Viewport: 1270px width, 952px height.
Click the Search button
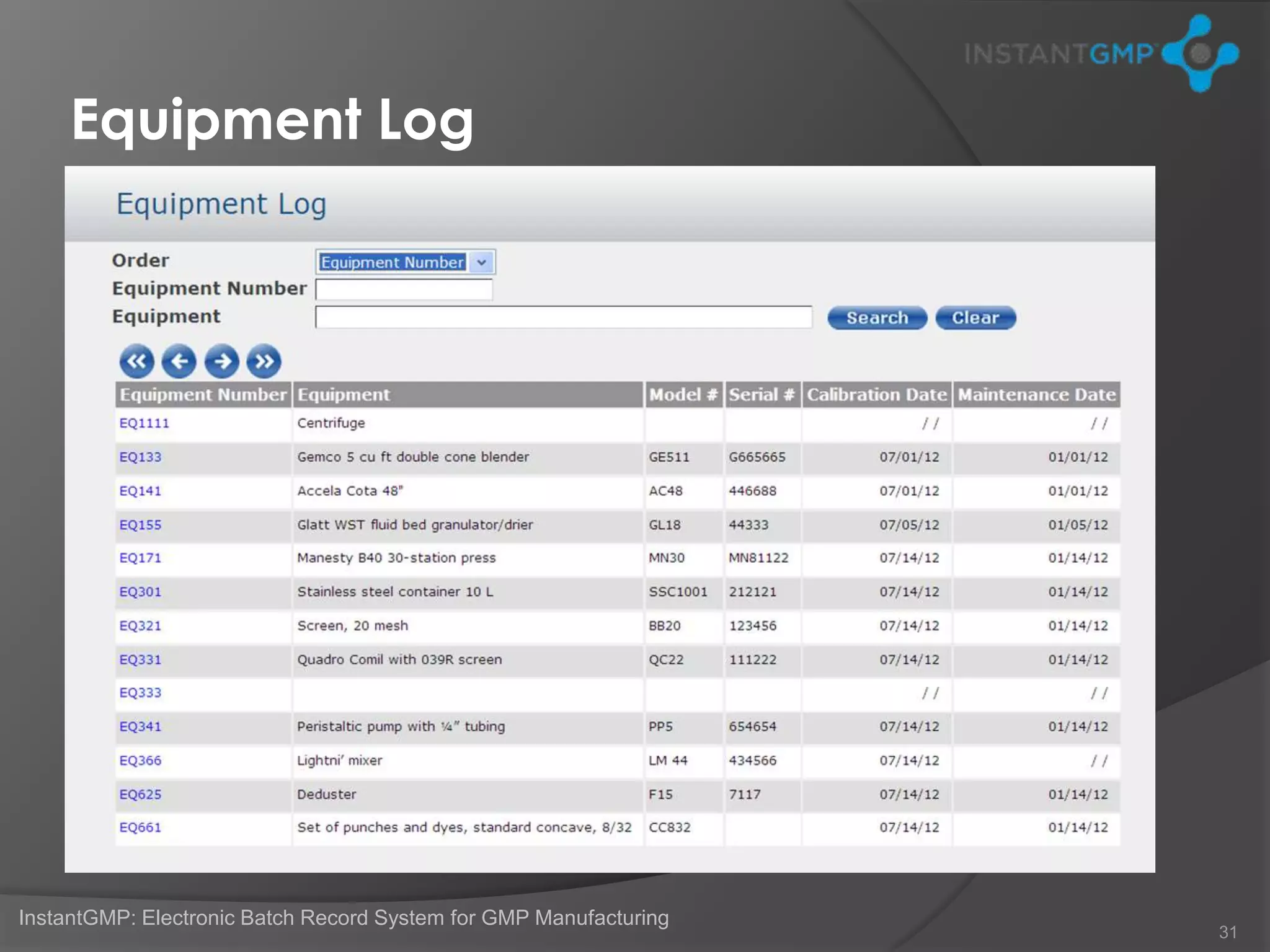pos(877,318)
